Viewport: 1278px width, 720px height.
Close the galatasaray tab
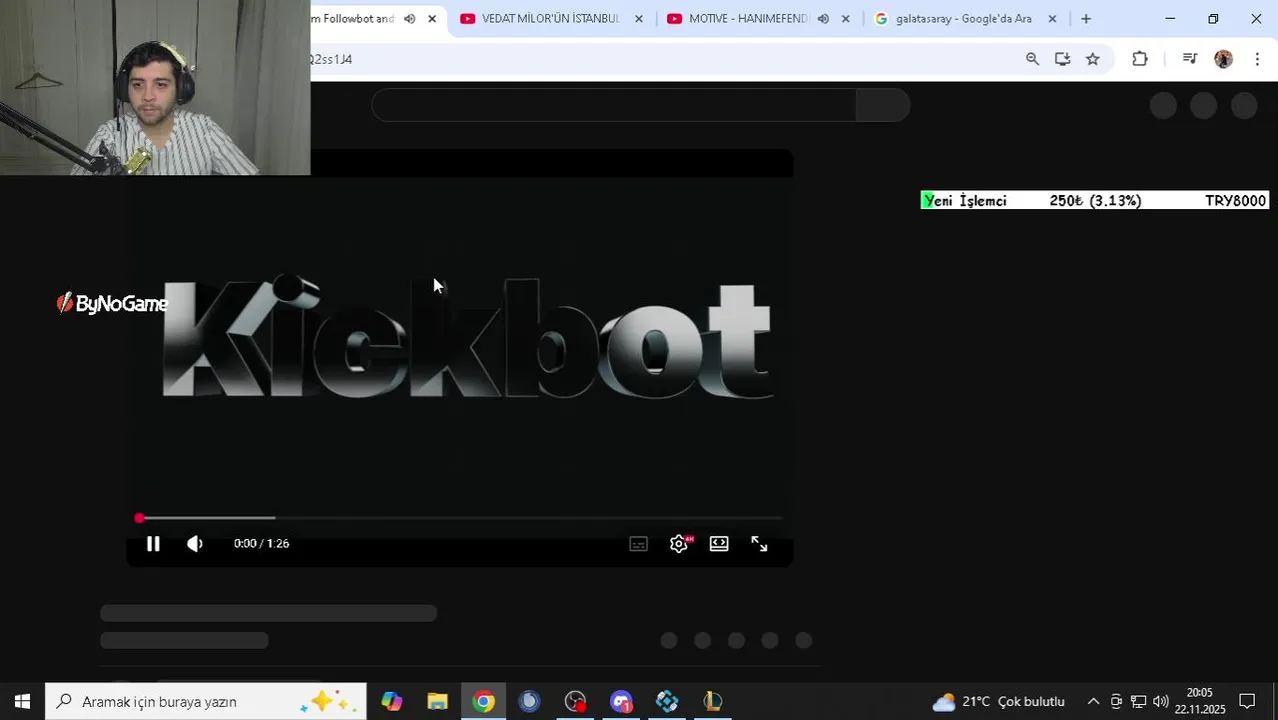tap(1052, 19)
